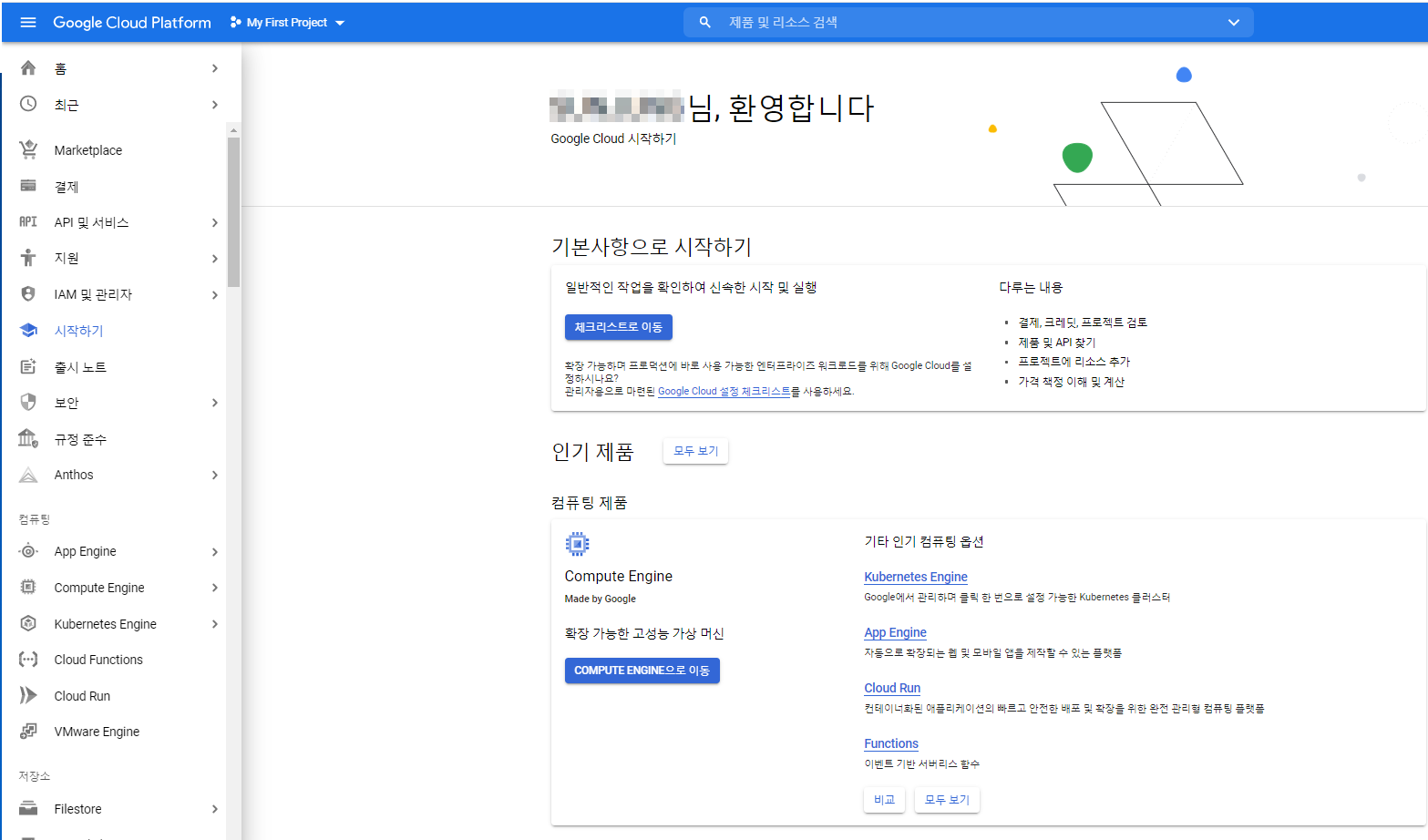1428x840 pixels.
Task: Click 모두 보기 button in computing card
Action: click(x=947, y=800)
